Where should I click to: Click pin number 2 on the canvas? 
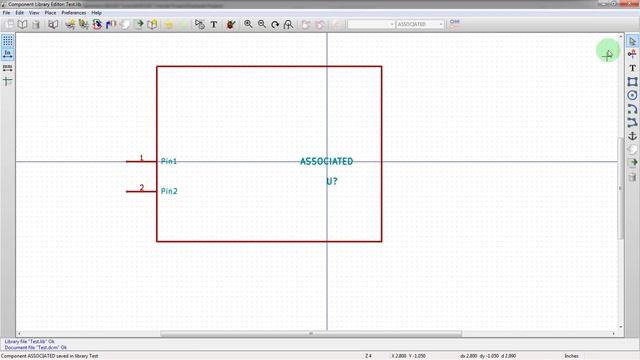pos(142,187)
